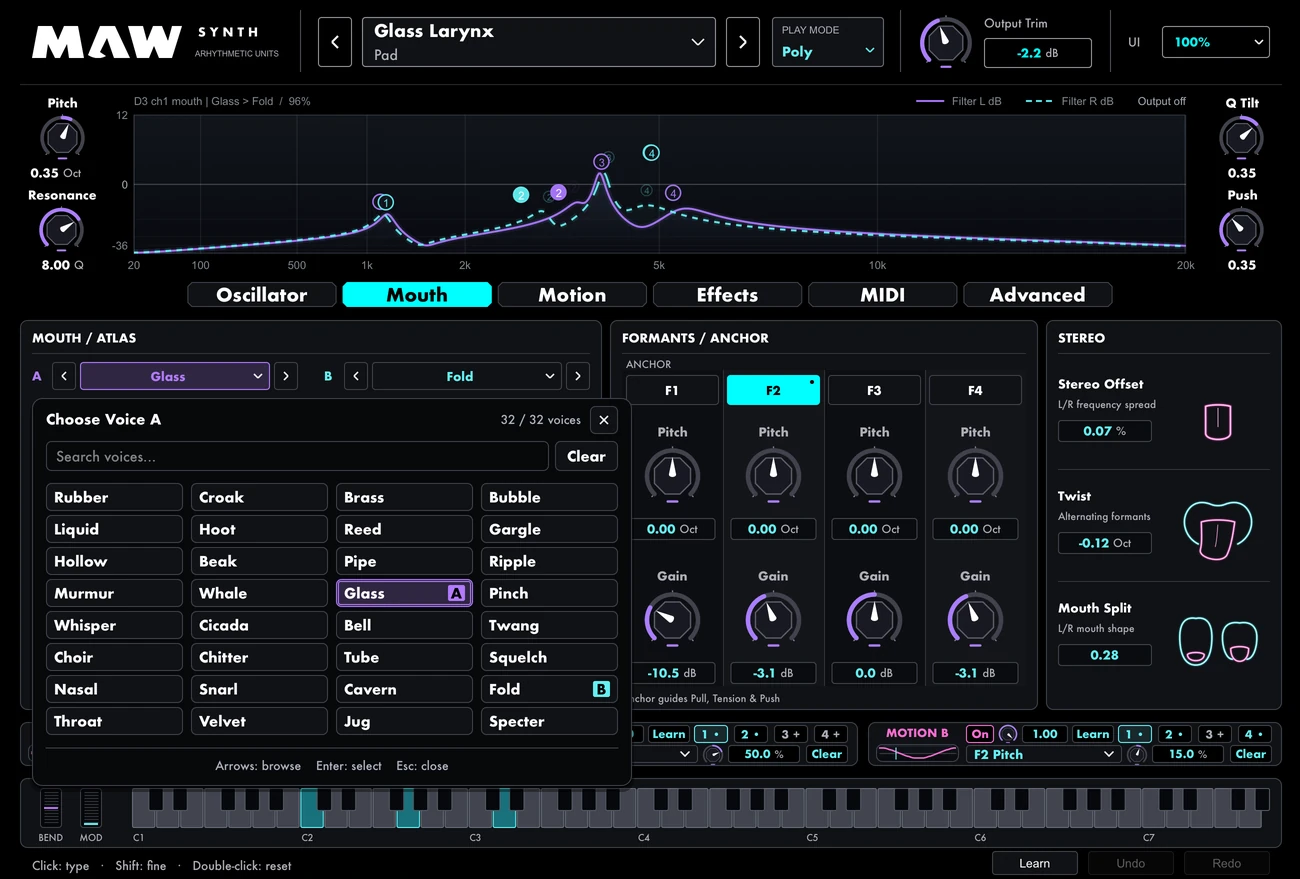Click the Search voices input field

pyautogui.click(x=297, y=456)
